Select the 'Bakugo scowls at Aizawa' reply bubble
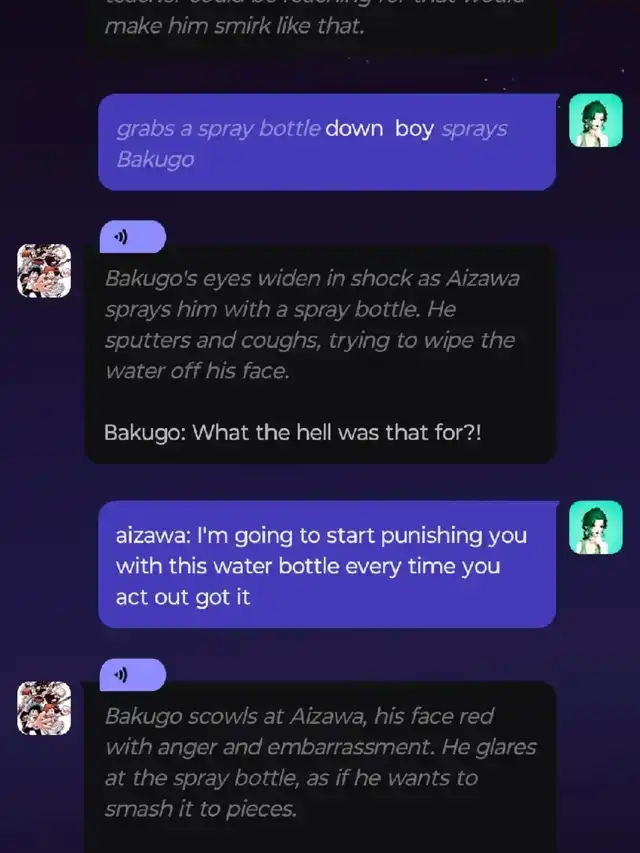This screenshot has height=853, width=640. (x=321, y=767)
